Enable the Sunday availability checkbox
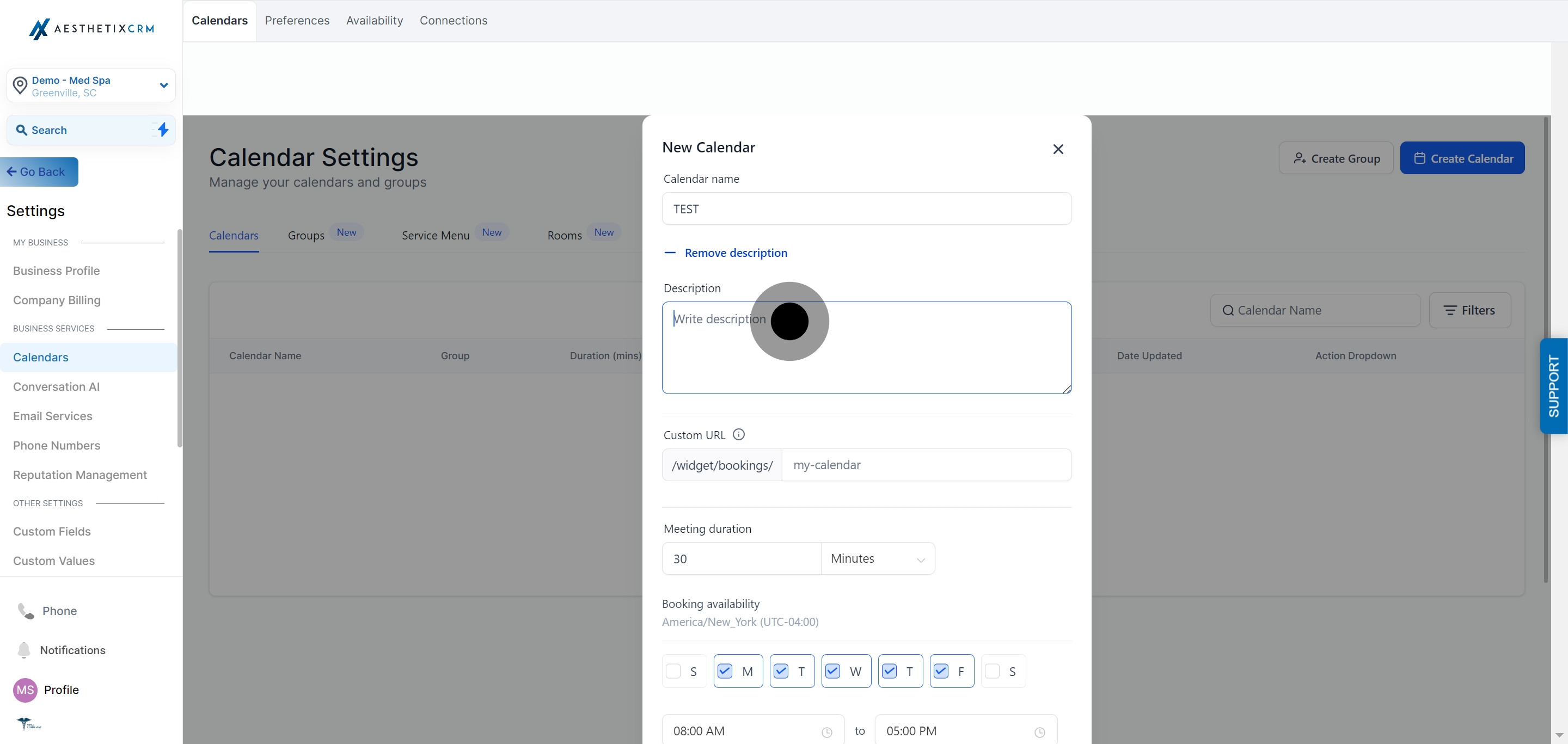This screenshot has width=1568, height=744. pos(673,671)
